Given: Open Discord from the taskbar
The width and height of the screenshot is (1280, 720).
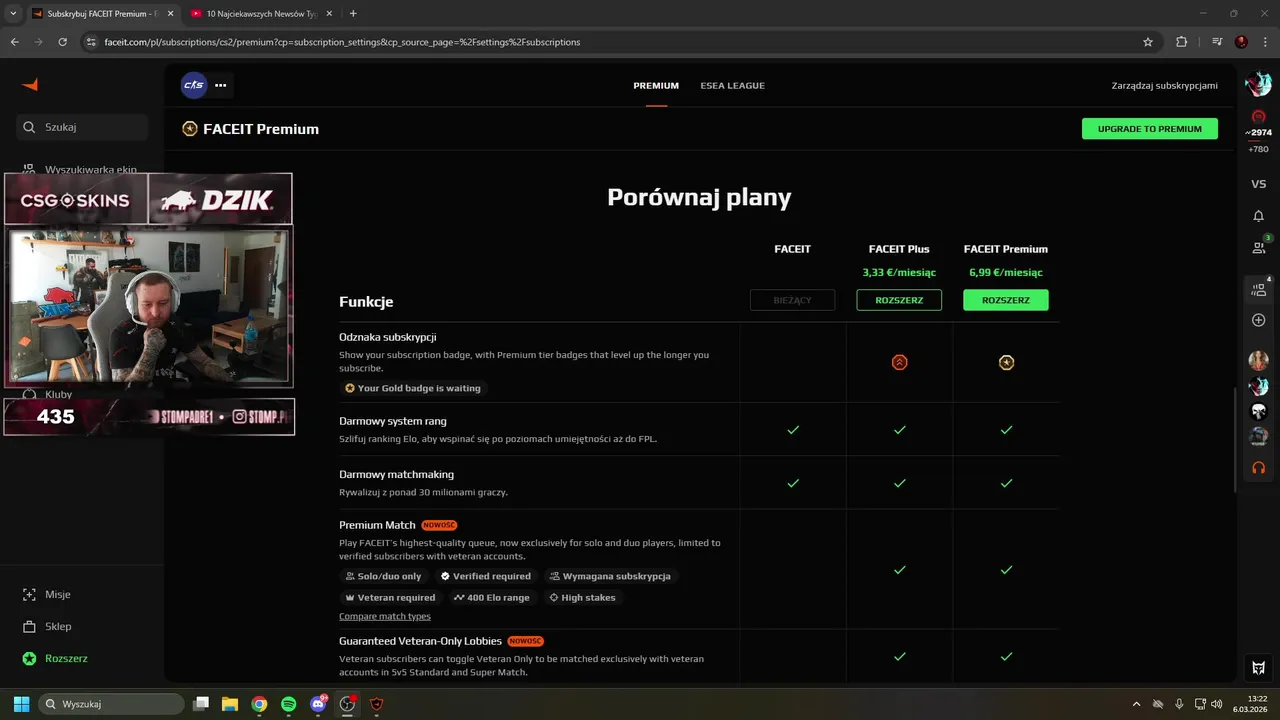Looking at the screenshot, I should coord(318,704).
